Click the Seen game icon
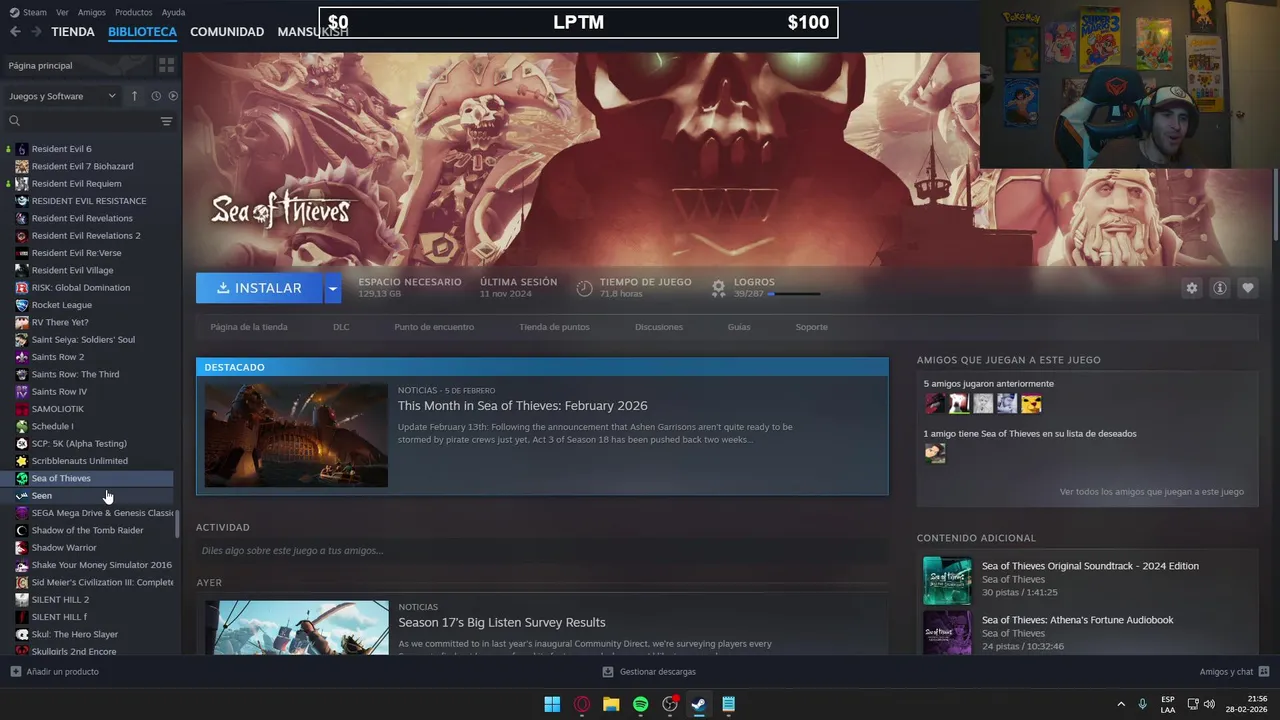The image size is (1280, 720). (x=22, y=496)
